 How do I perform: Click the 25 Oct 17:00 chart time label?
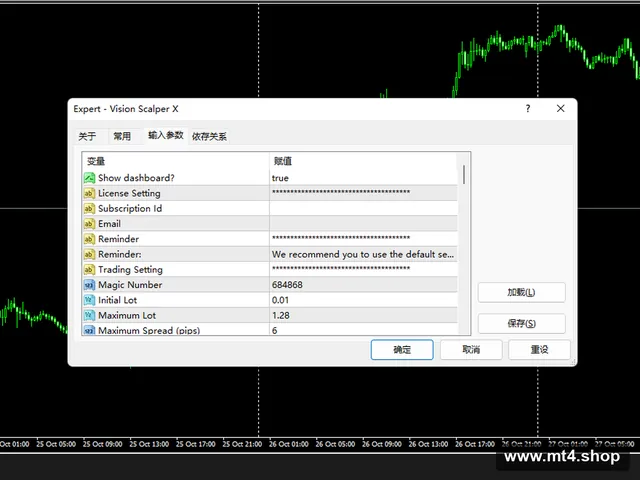coord(196,444)
